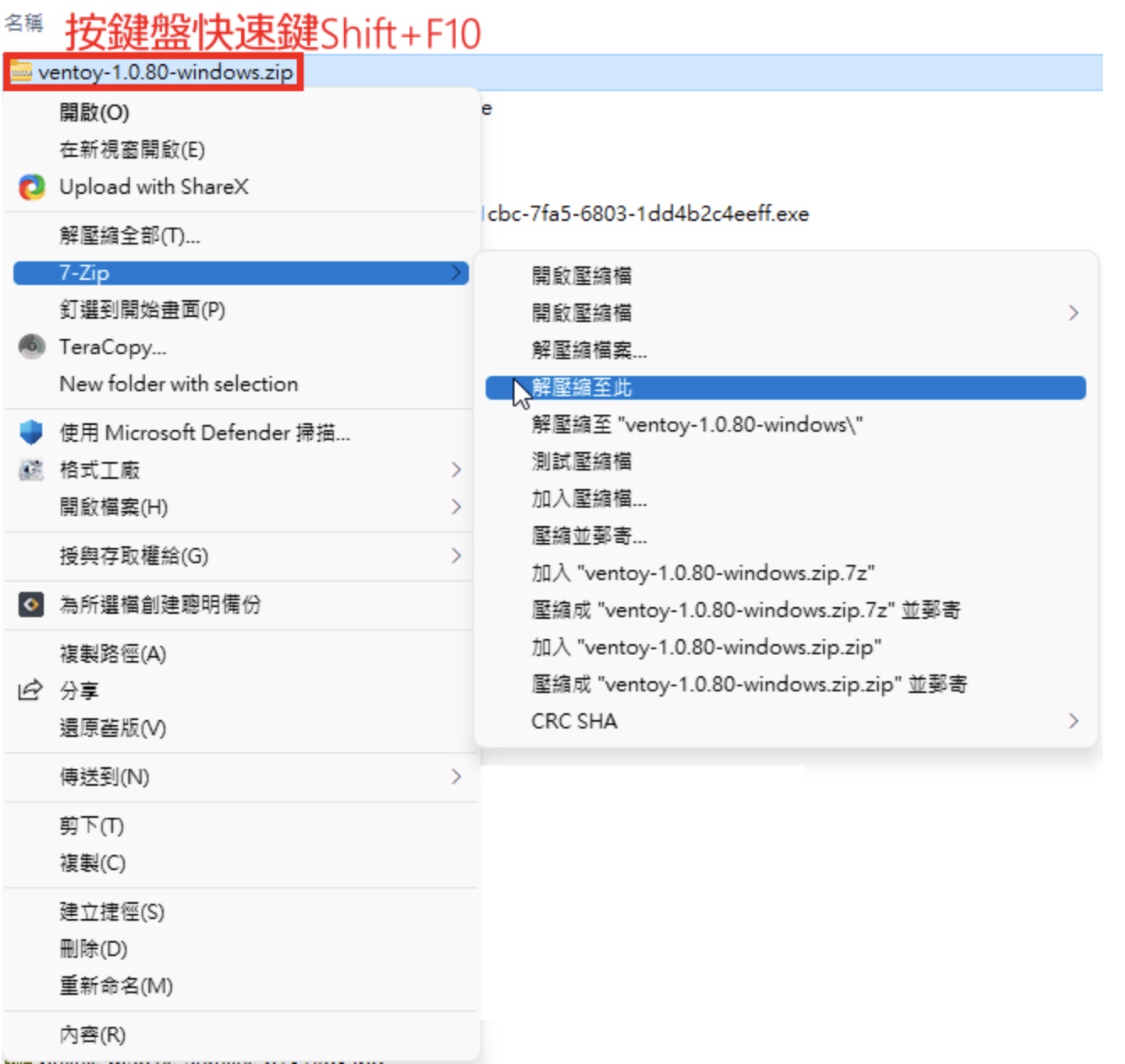Image resolution: width=1125 pixels, height=1064 pixels.
Task: Choose 開啟(O) from the context menu
Action: (241, 112)
